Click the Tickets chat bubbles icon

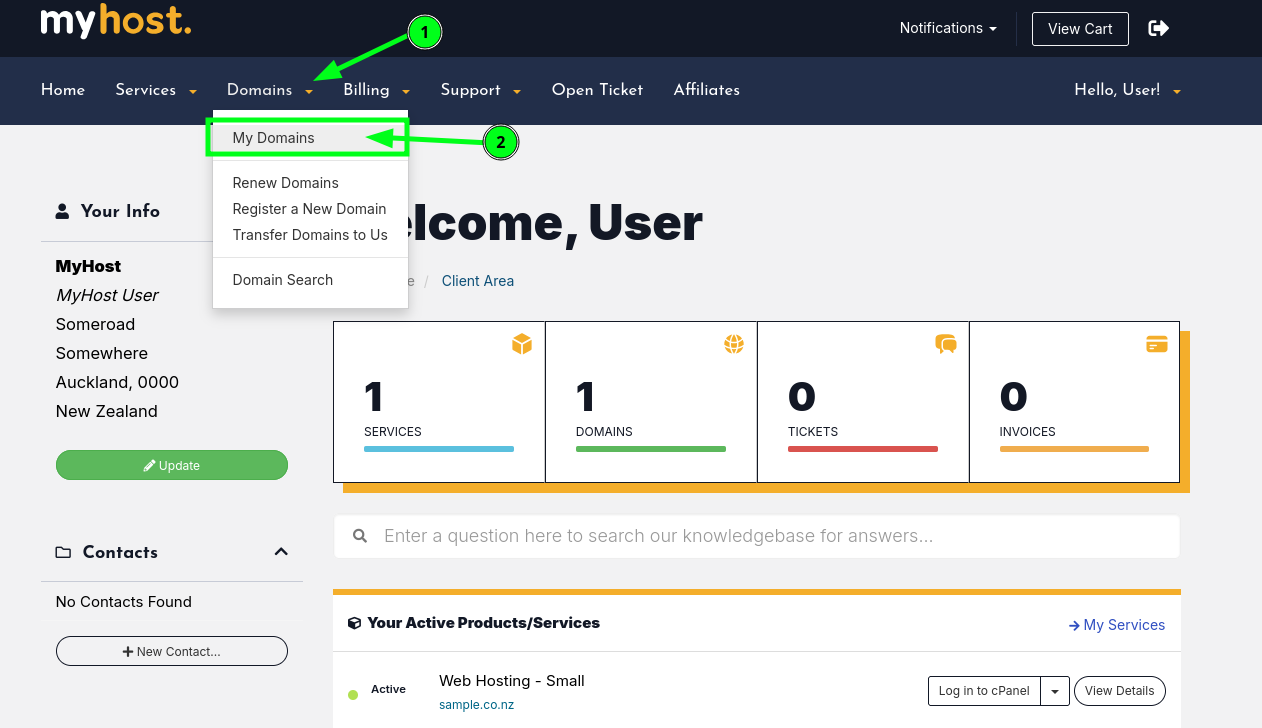point(945,344)
